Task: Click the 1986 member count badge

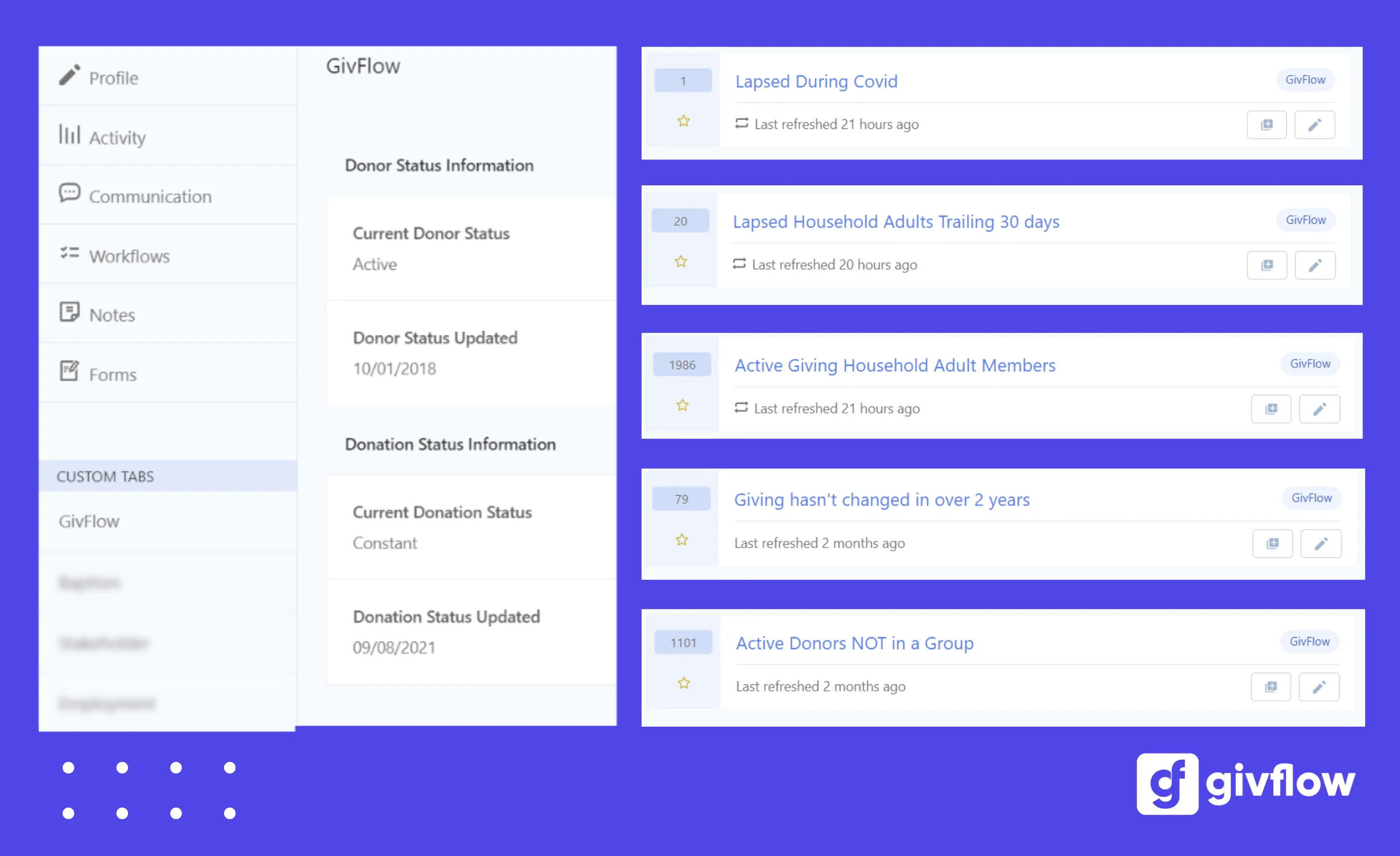Action: 682,364
